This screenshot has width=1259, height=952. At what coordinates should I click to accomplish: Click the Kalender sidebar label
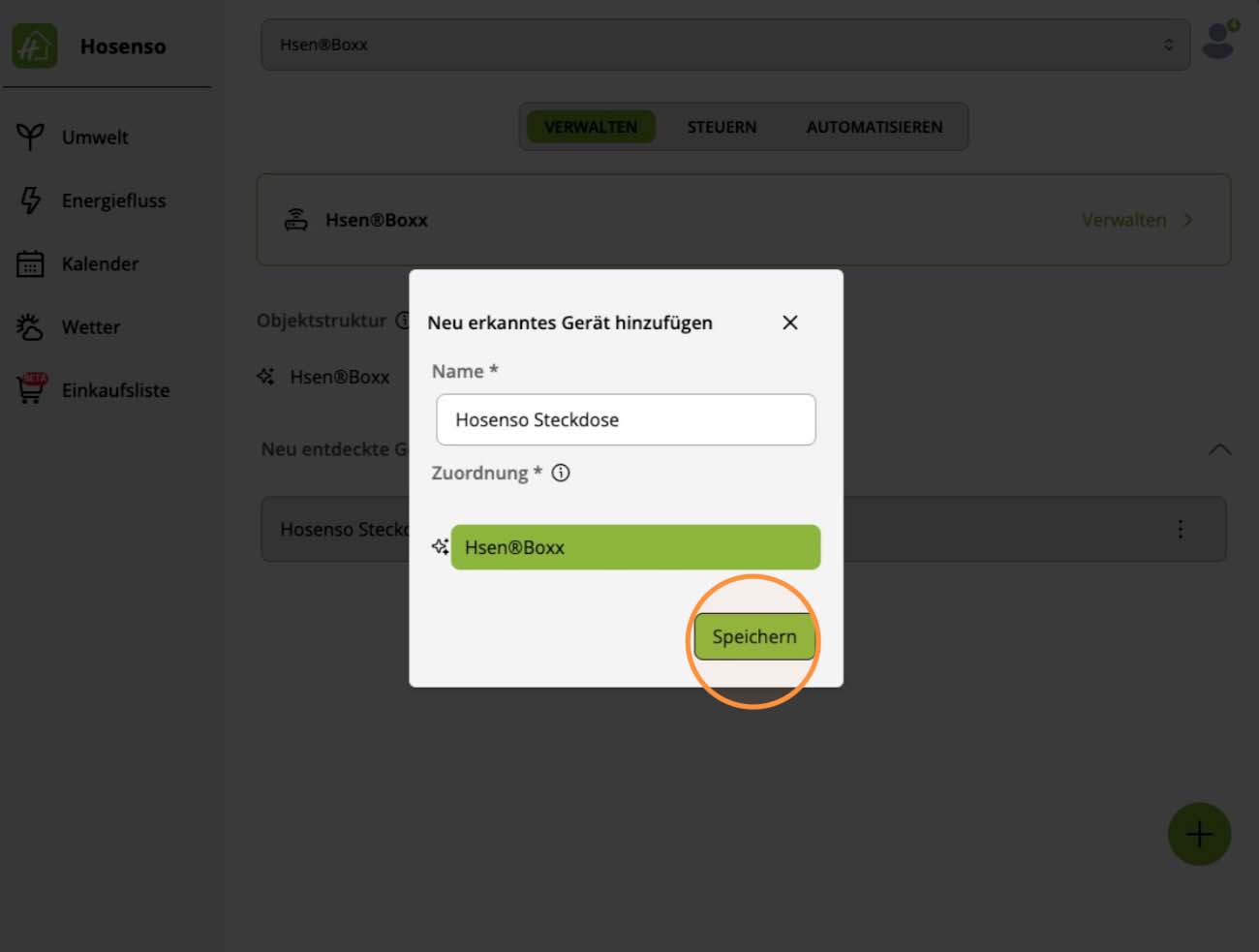pos(101,263)
